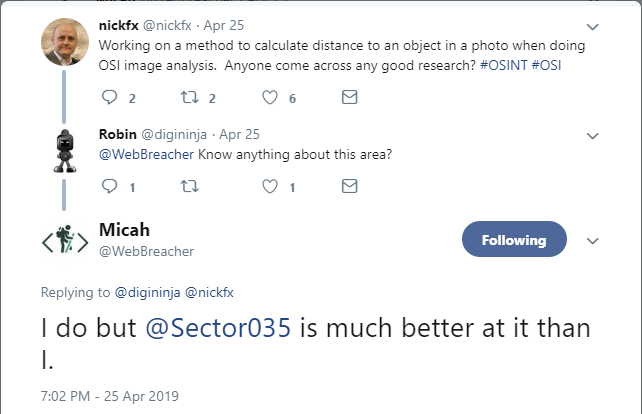The width and height of the screenshot is (642, 414).
Task: Open Micah's hiker avatar profile
Action: [65, 240]
